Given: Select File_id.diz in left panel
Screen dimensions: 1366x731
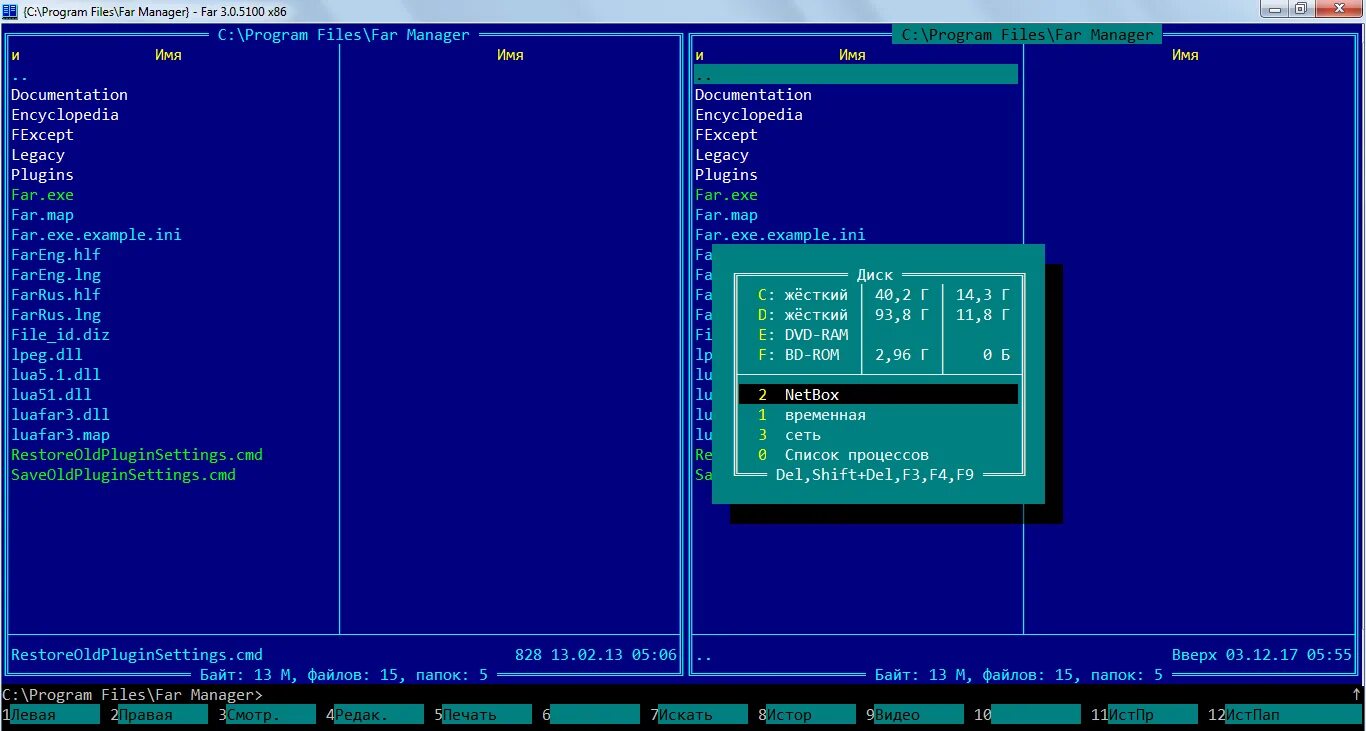Looking at the screenshot, I should click(x=60, y=335).
